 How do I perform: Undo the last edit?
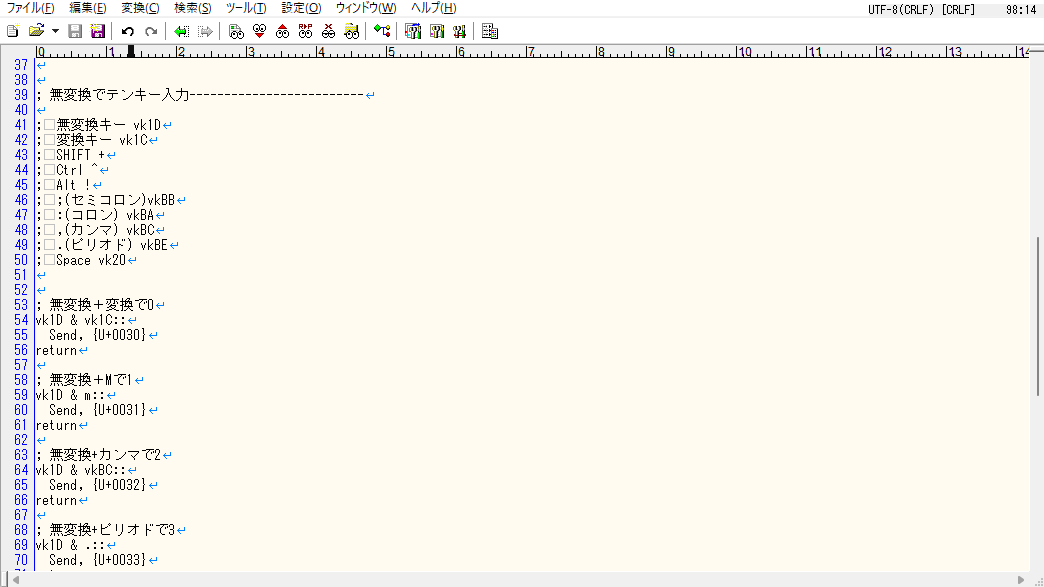pos(128,31)
